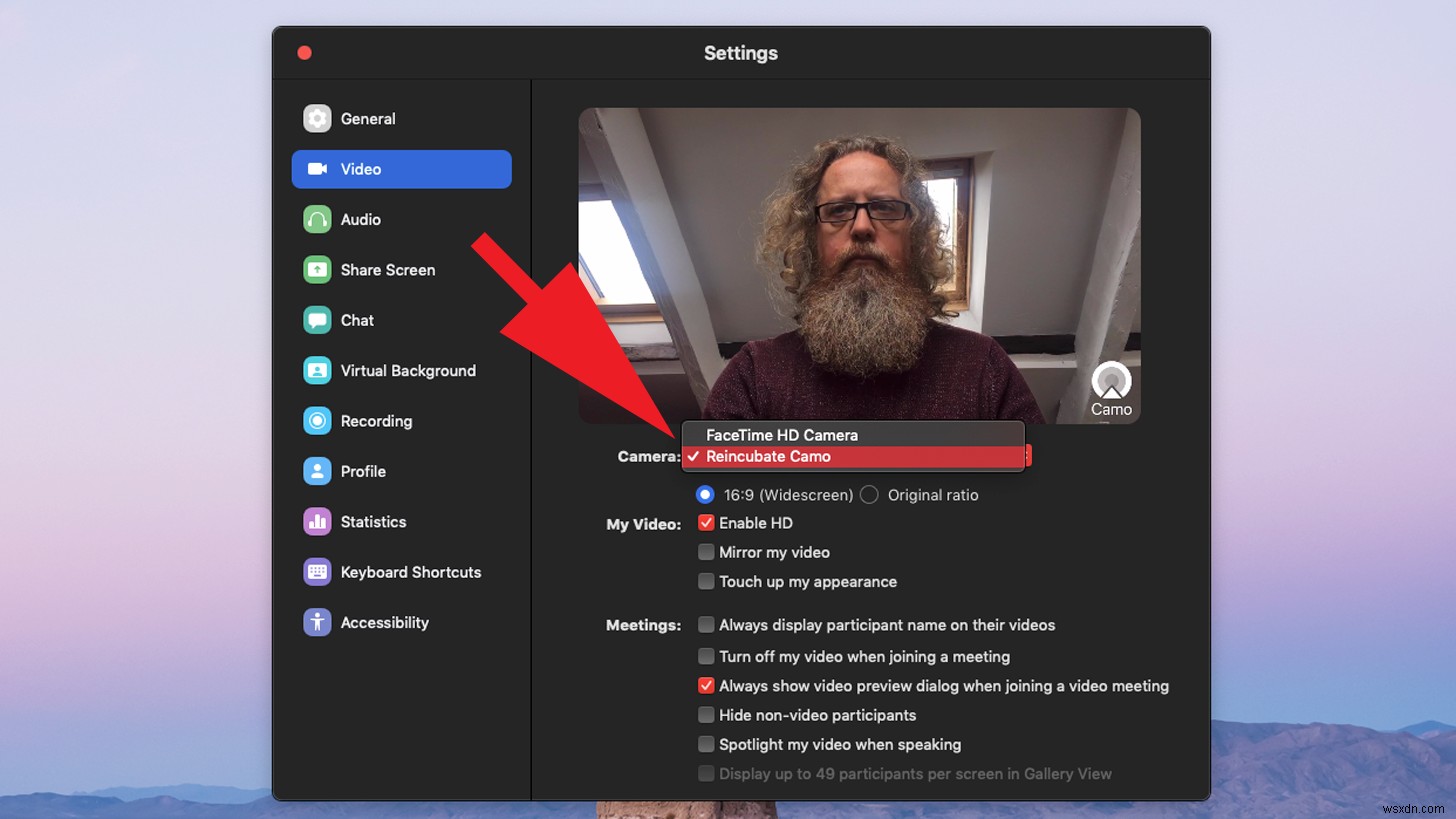Open the Share Screen icon
The image size is (1456, 819).
[317, 269]
